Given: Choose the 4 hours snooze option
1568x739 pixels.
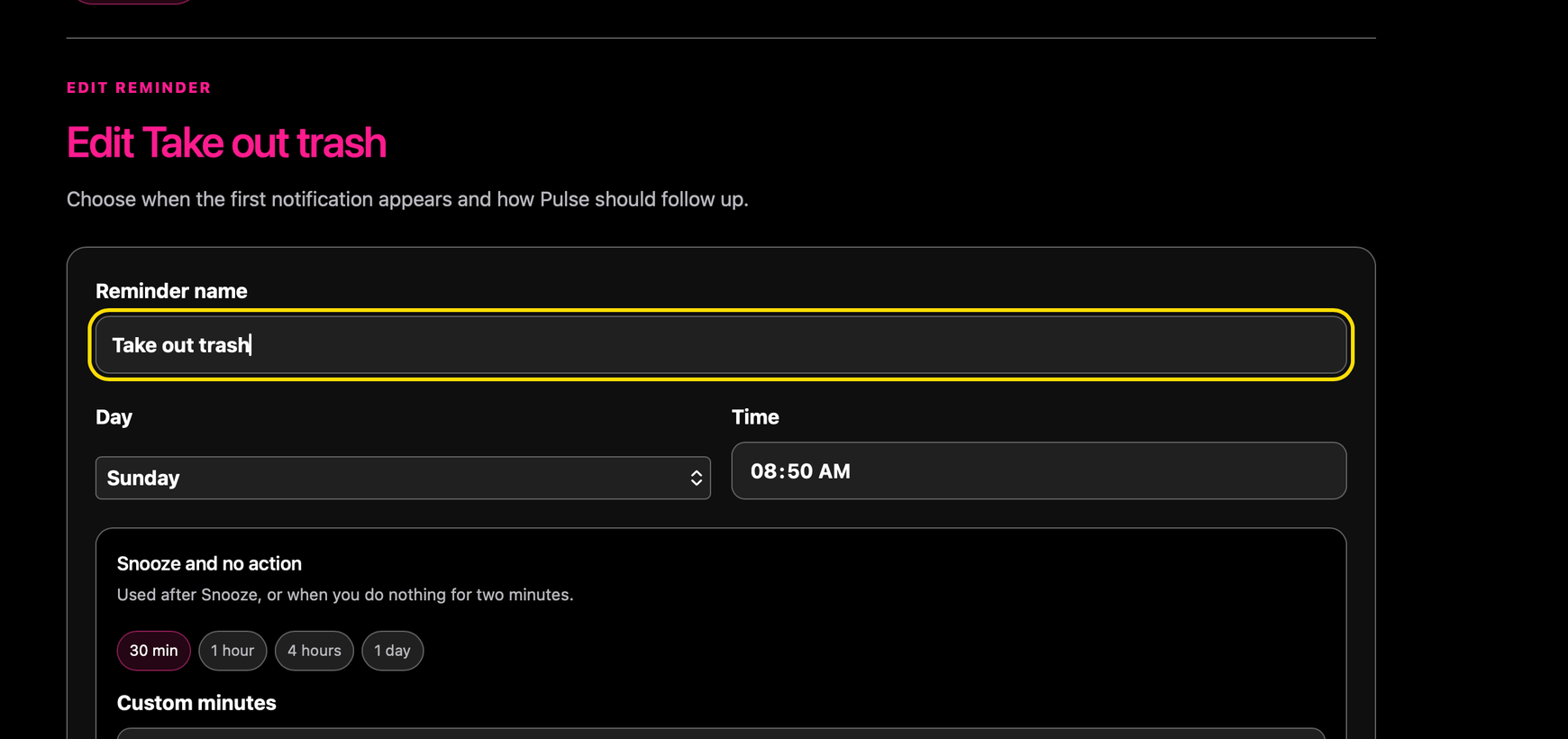Looking at the screenshot, I should coord(315,651).
